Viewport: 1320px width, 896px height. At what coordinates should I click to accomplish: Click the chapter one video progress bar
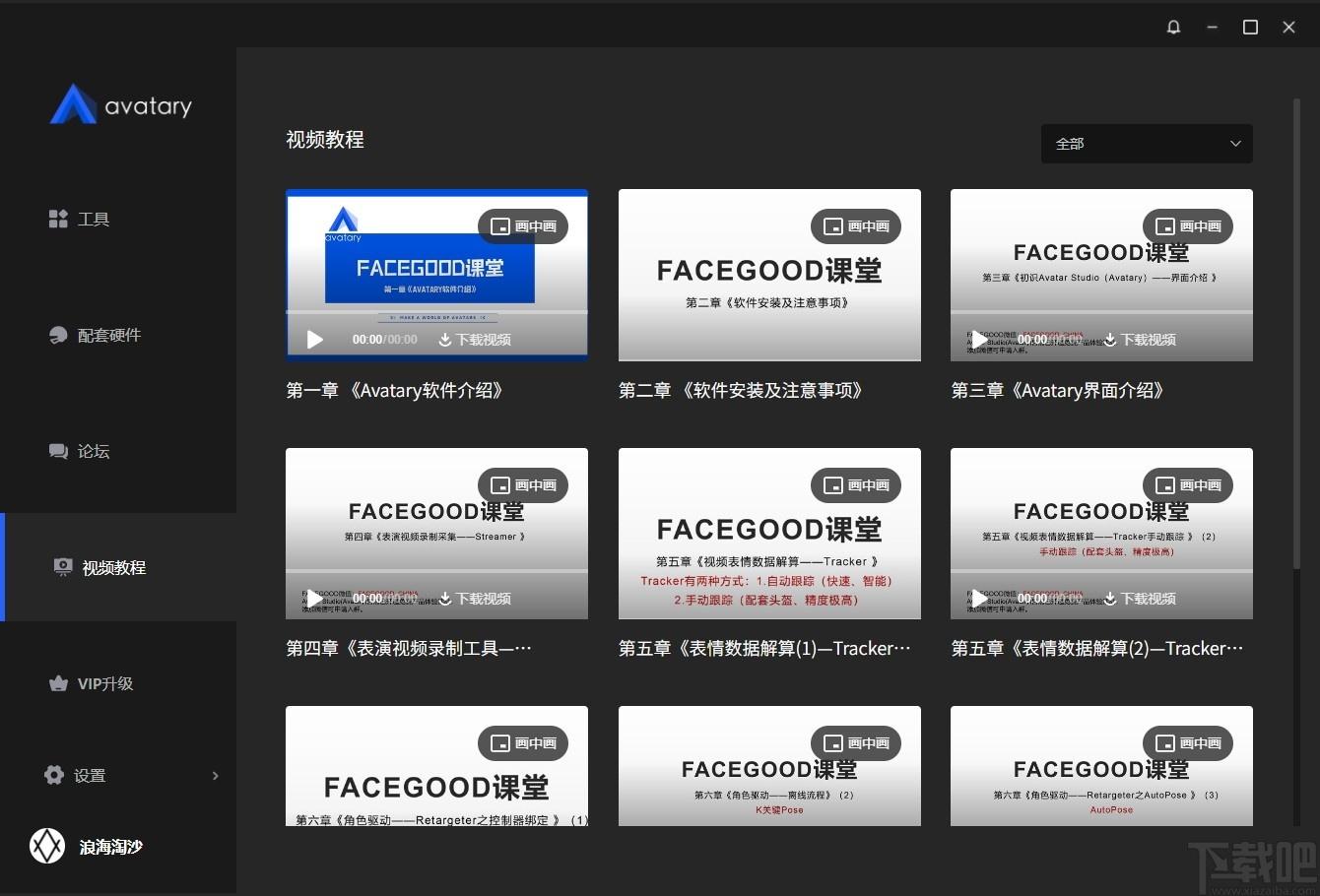pos(436,312)
